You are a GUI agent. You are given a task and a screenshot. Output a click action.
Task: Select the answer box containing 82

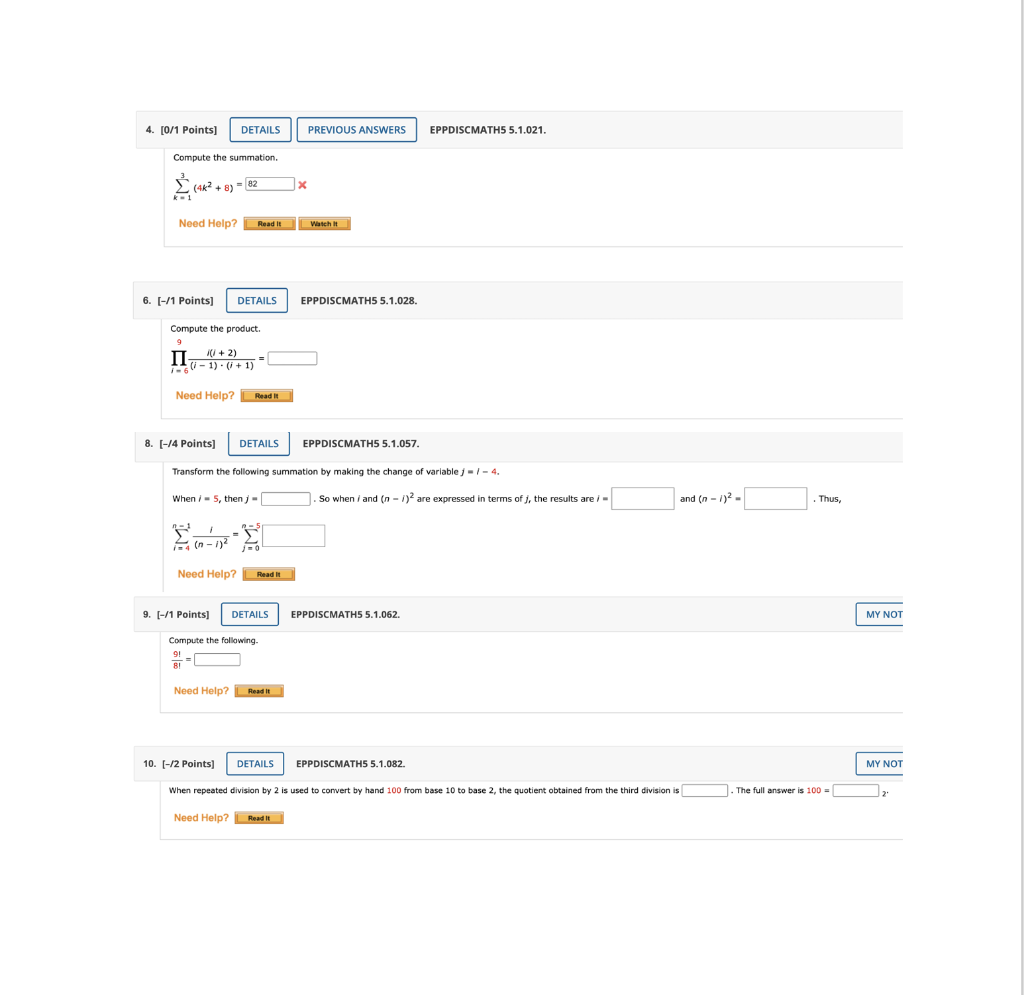click(x=268, y=184)
